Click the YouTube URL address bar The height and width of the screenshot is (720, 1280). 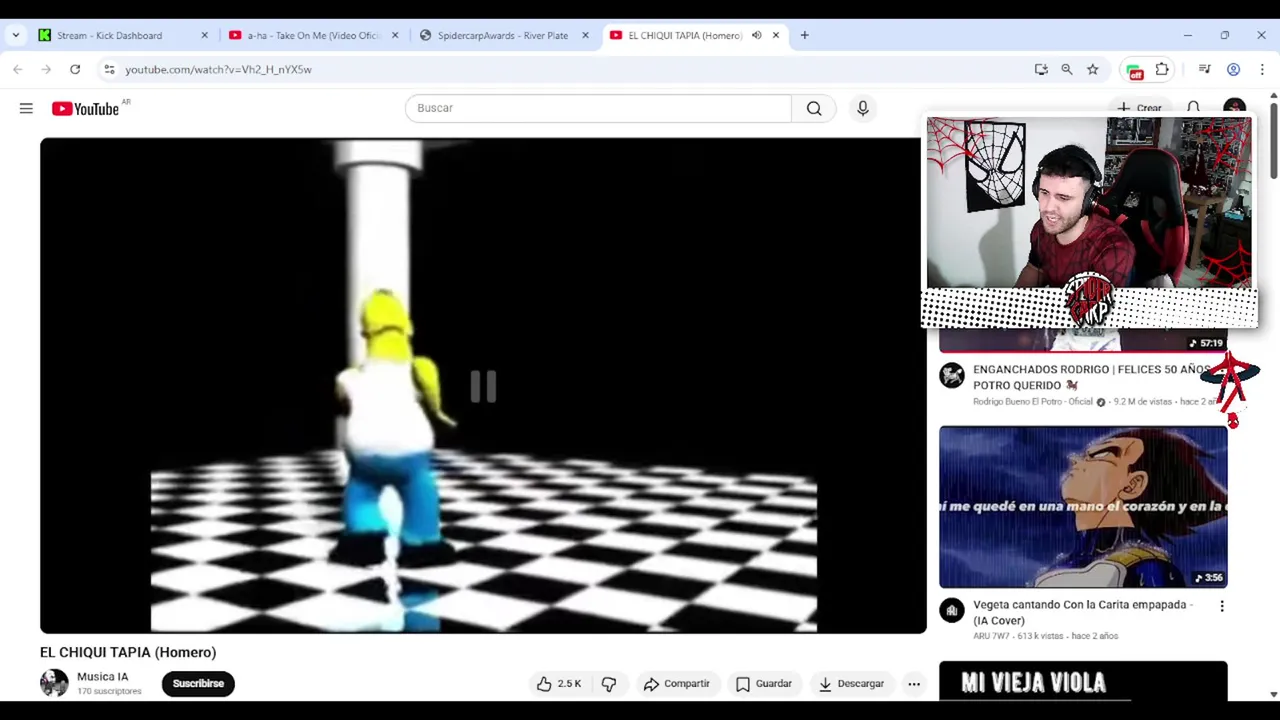pos(218,69)
